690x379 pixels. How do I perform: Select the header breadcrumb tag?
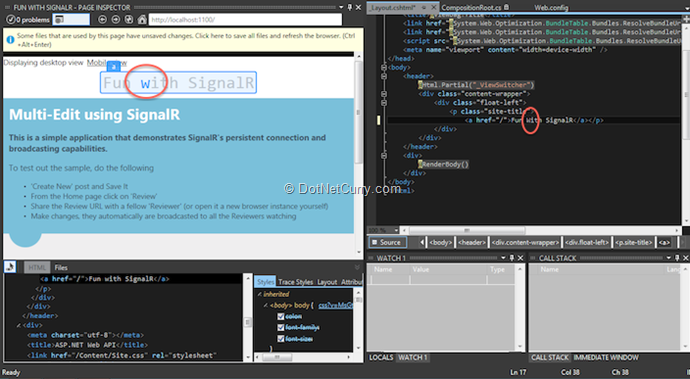(472, 242)
